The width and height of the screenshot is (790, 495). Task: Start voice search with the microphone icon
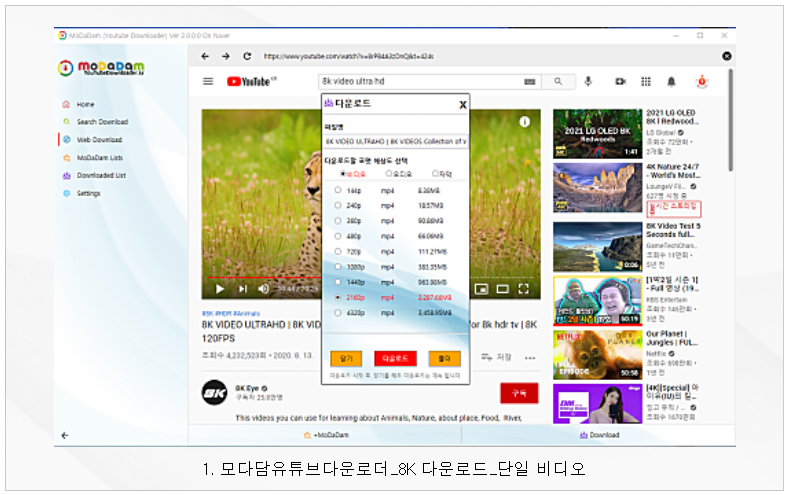[x=588, y=81]
